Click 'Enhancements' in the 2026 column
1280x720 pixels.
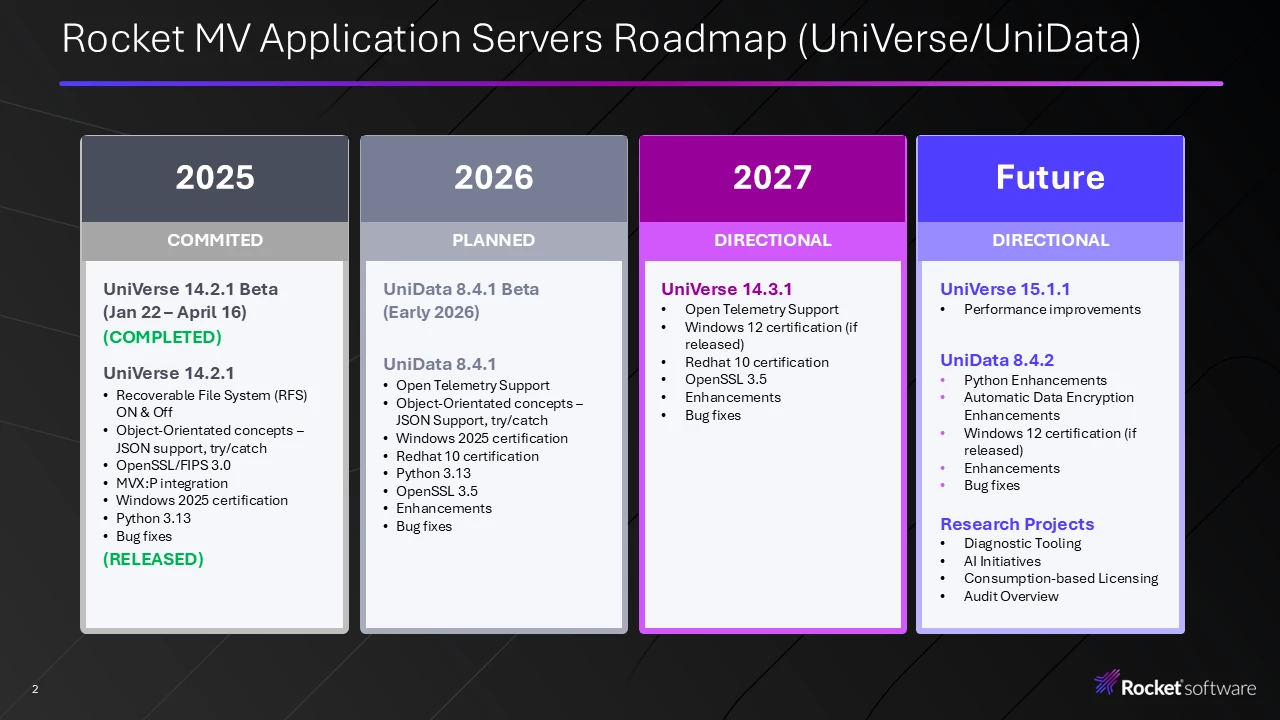coord(444,508)
